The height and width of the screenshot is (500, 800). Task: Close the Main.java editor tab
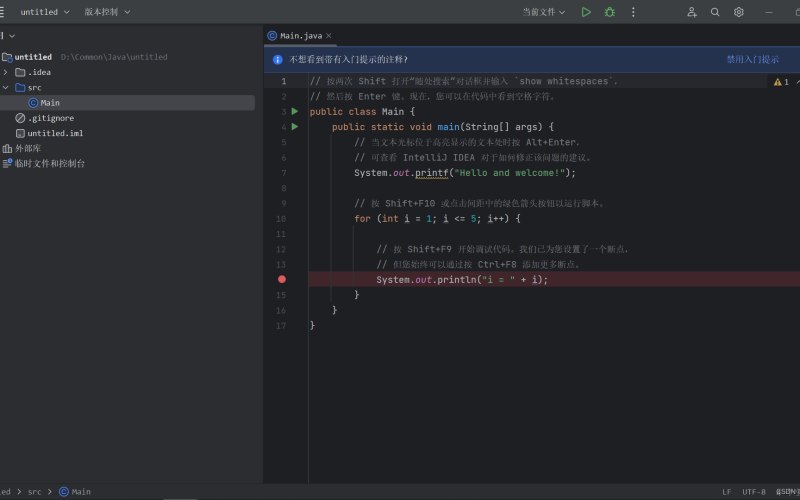329,36
